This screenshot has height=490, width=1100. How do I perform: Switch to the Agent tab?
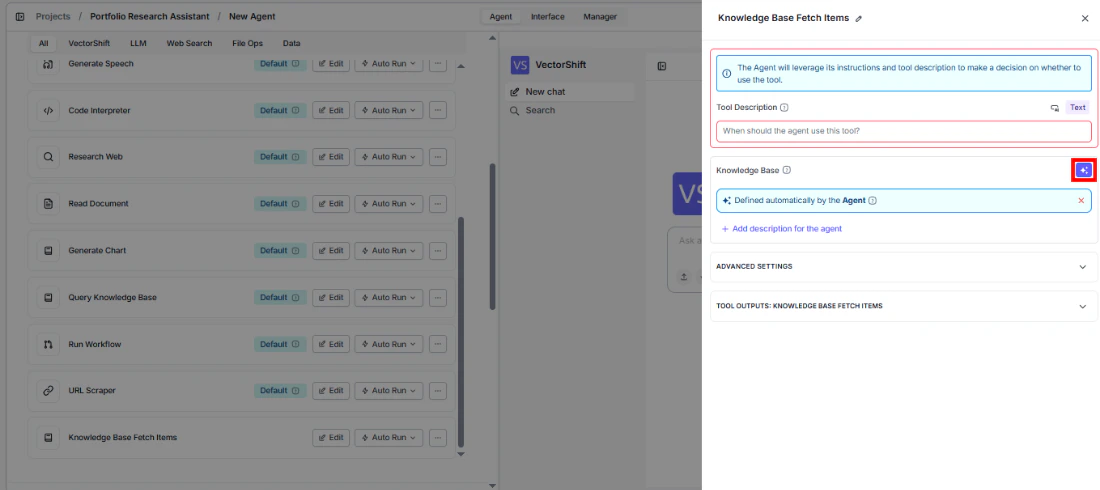[501, 17]
